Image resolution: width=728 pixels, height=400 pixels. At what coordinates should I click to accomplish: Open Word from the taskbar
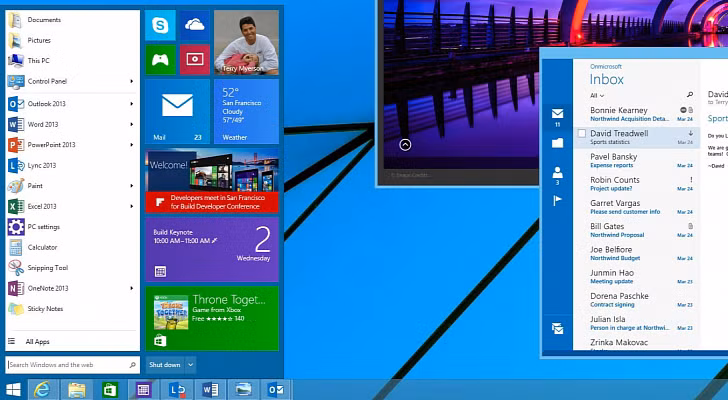click(x=210, y=390)
